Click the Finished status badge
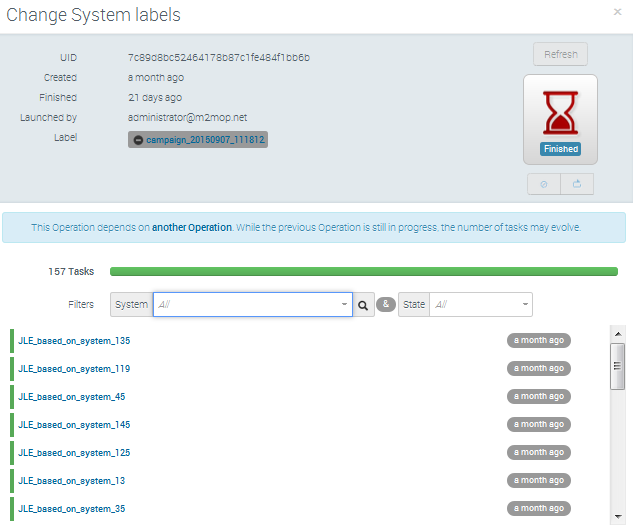This screenshot has height=530, width=633. 560,149
